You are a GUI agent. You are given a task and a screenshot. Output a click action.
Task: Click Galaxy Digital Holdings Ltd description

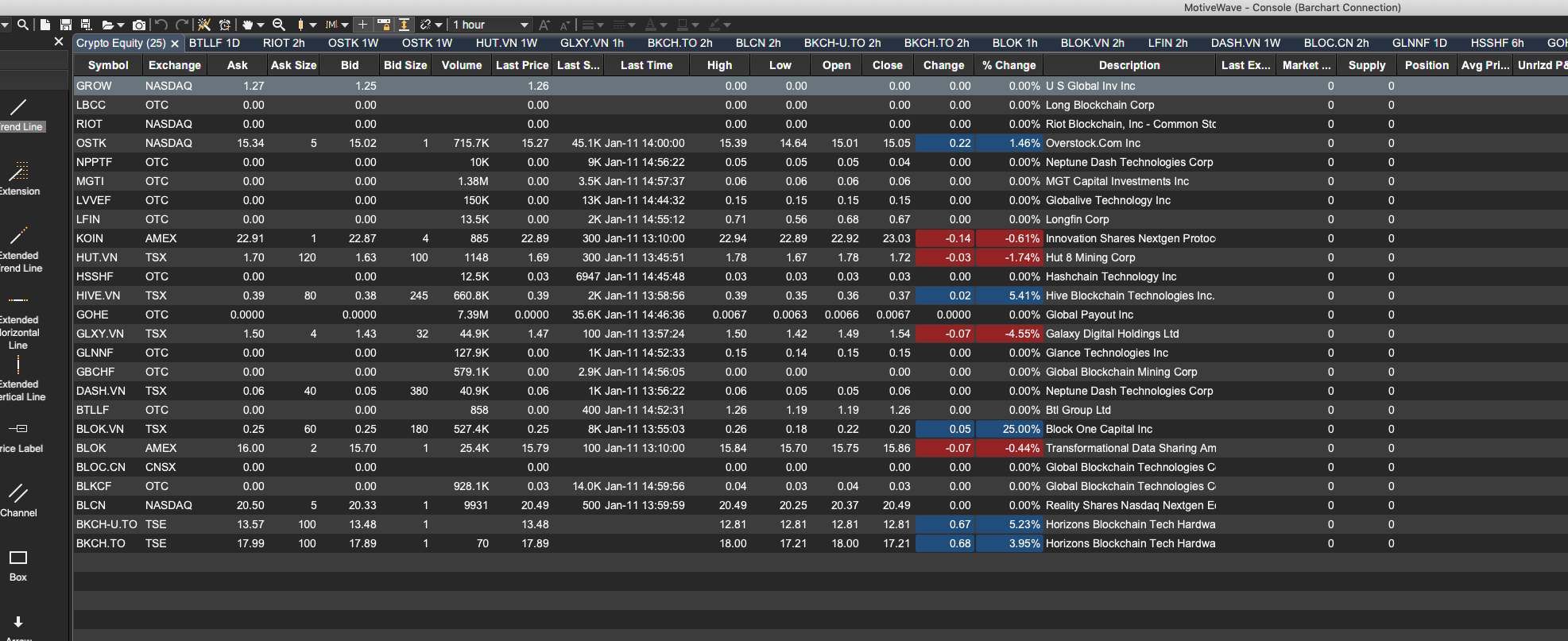pos(1112,334)
